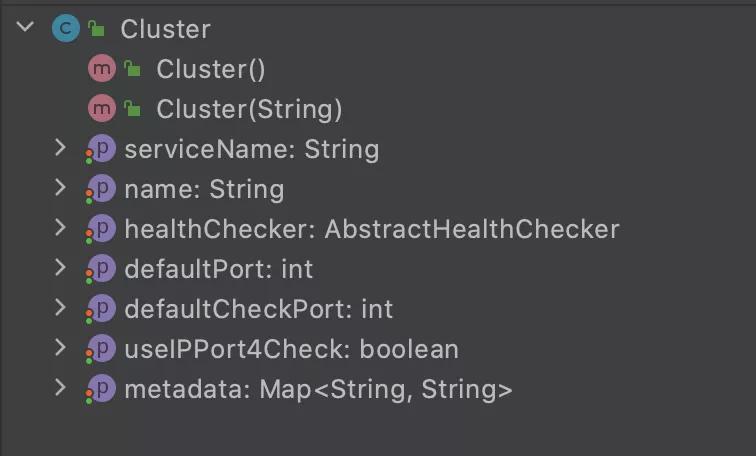Image resolution: width=756 pixels, height=456 pixels.
Task: Select the Cluster(String) constructor entry
Action: pyautogui.click(x=249, y=109)
